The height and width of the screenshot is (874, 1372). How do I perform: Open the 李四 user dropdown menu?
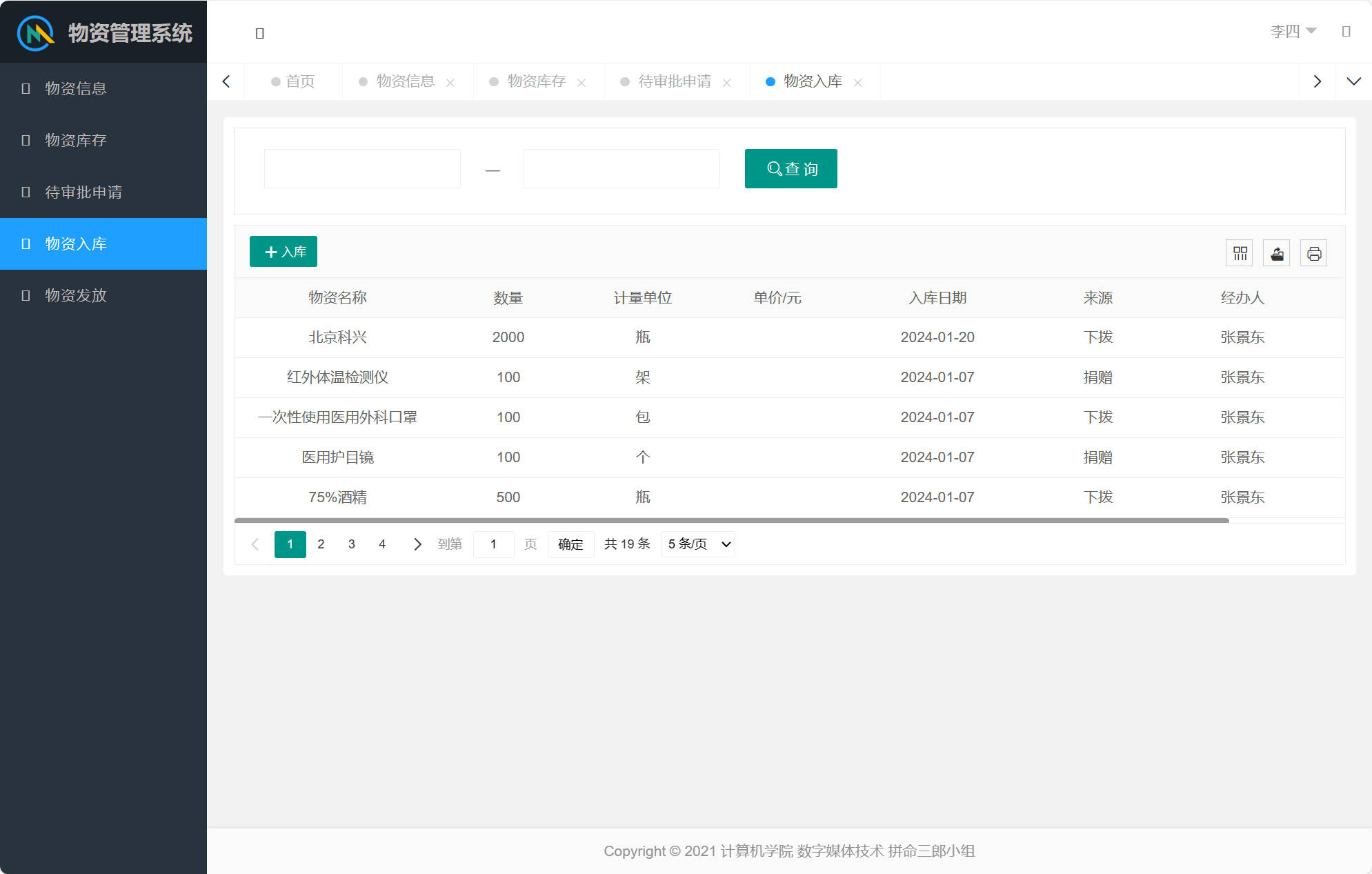pos(1293,31)
